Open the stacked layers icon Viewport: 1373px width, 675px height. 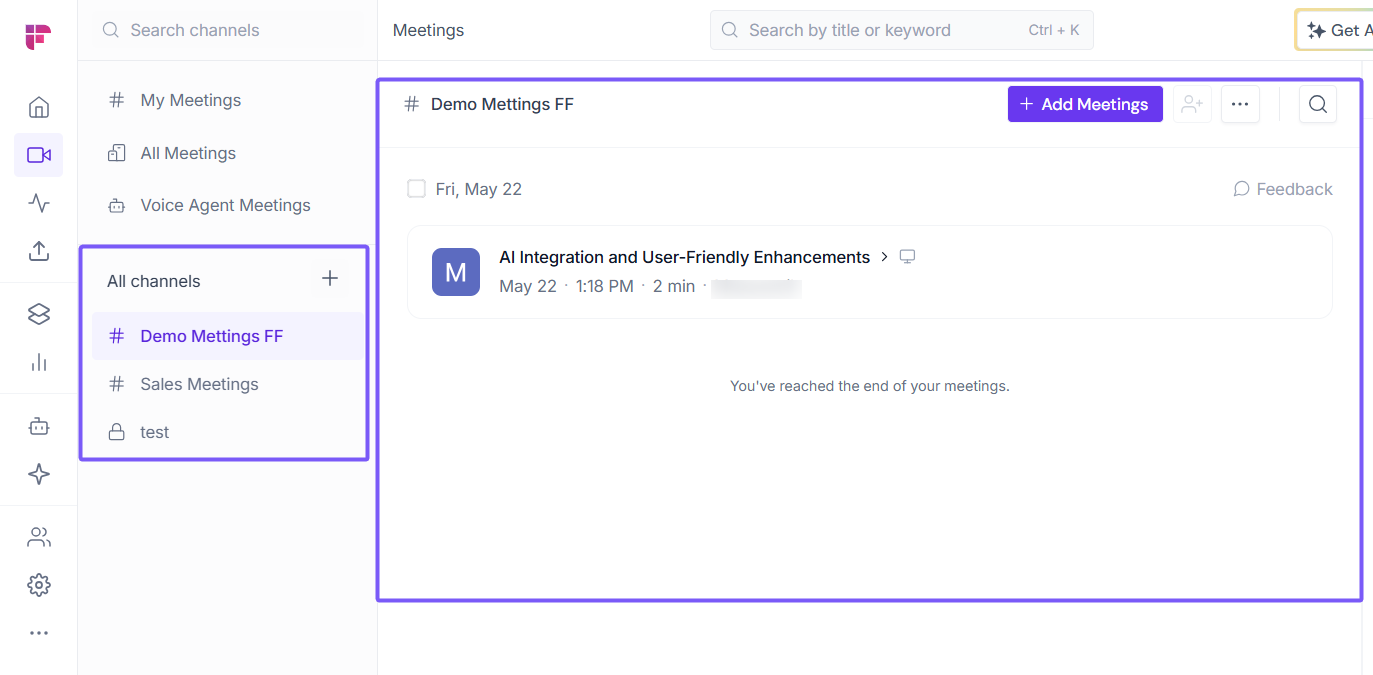tap(39, 314)
